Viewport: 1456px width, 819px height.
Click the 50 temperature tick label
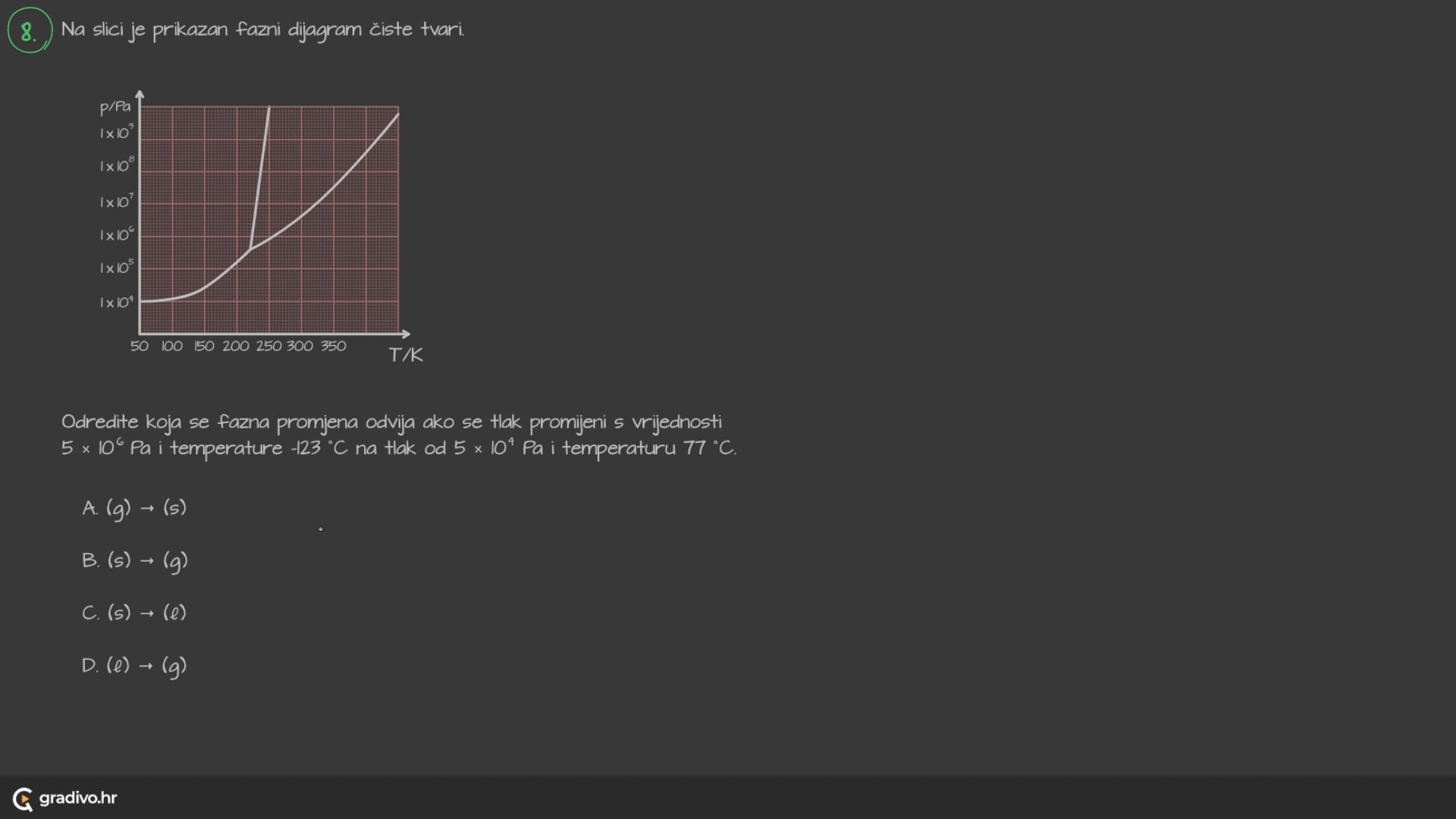point(140,346)
